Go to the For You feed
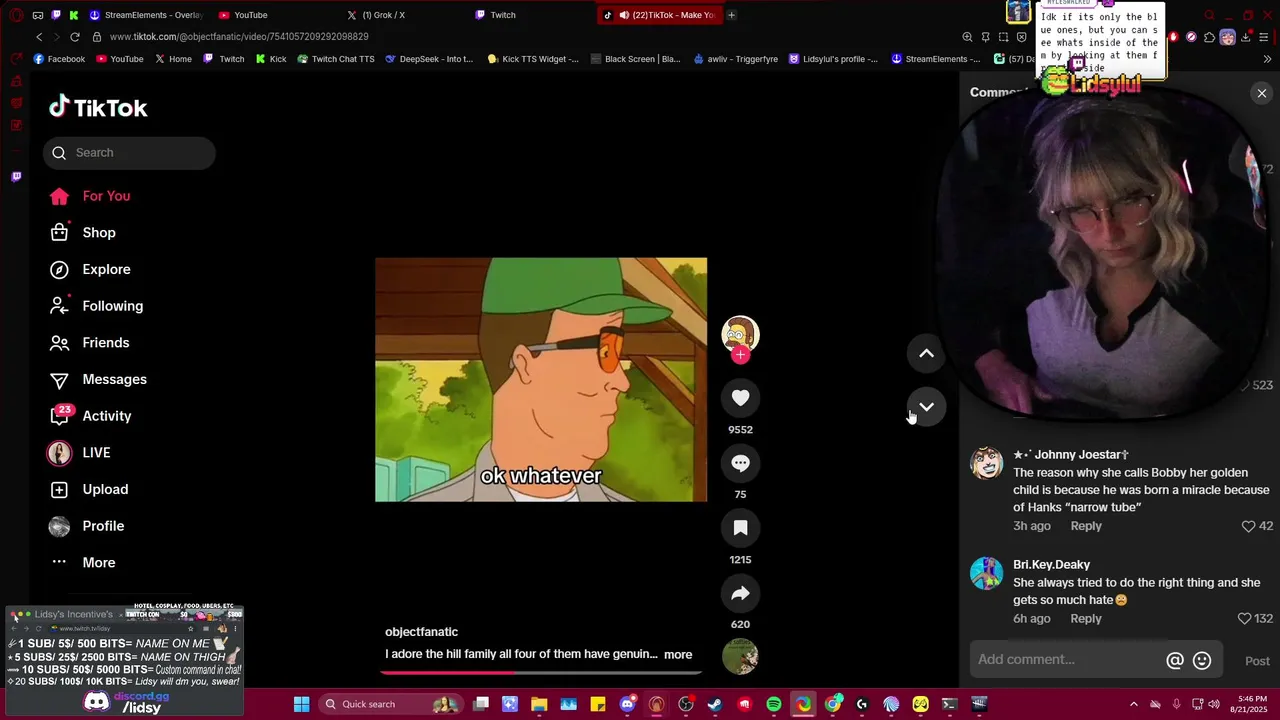The image size is (1280, 720). [90, 196]
